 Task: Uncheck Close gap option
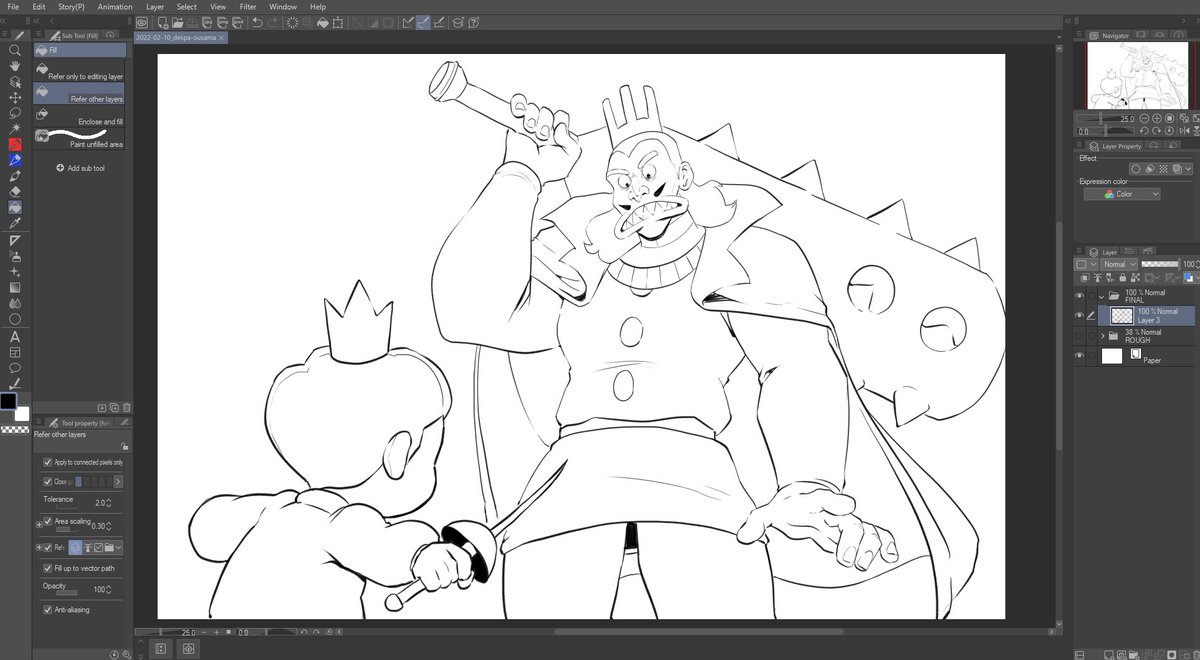(47, 481)
